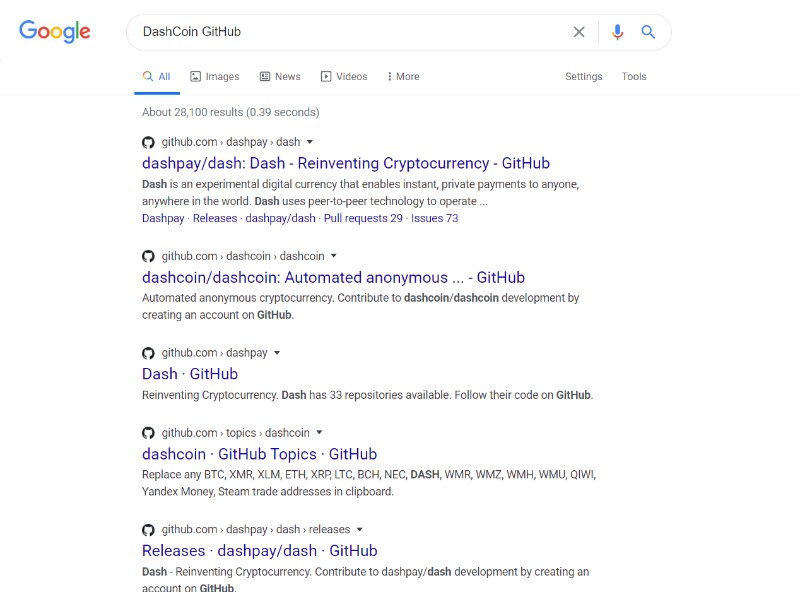
Task: Click the About 28,100 results text
Action: 231,112
